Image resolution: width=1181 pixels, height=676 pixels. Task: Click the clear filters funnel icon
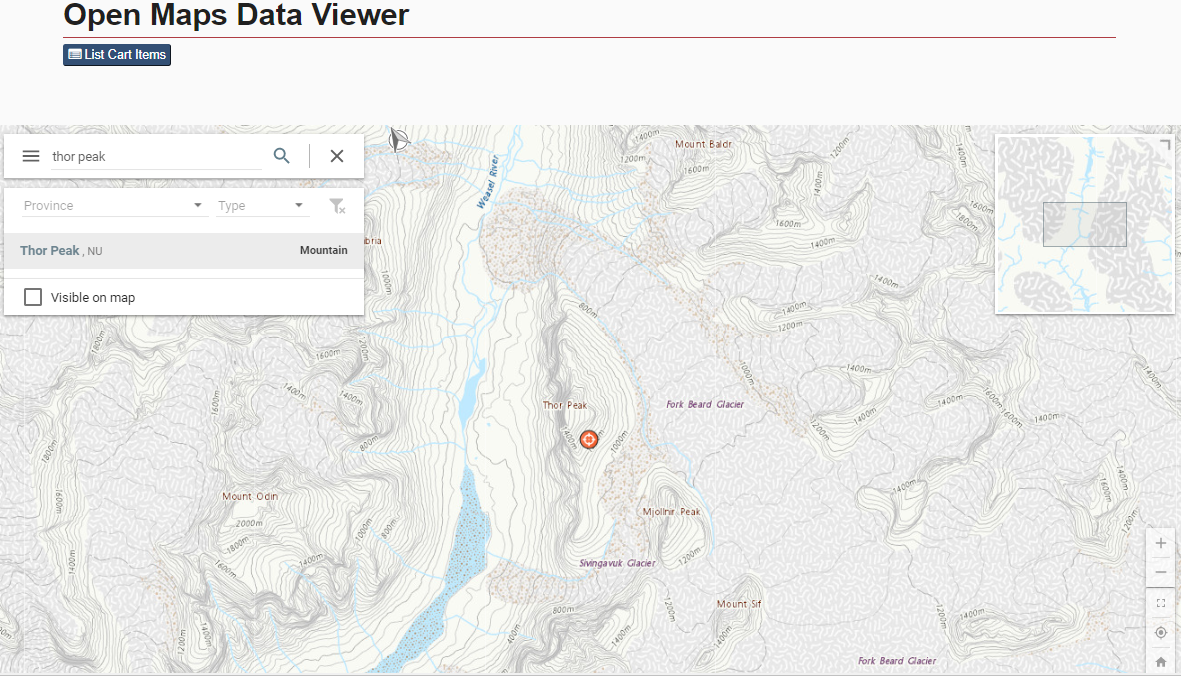[337, 206]
